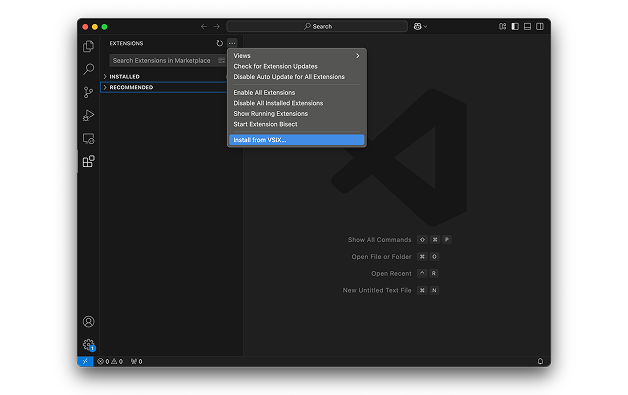Open the Accounts menu icon
Image resolution: width=628 pixels, height=395 pixels.
(88, 322)
